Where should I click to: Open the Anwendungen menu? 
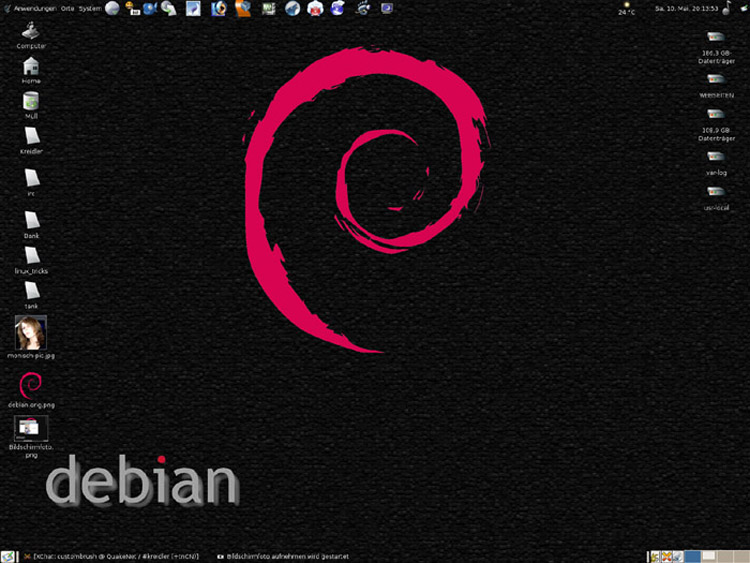[x=30, y=8]
